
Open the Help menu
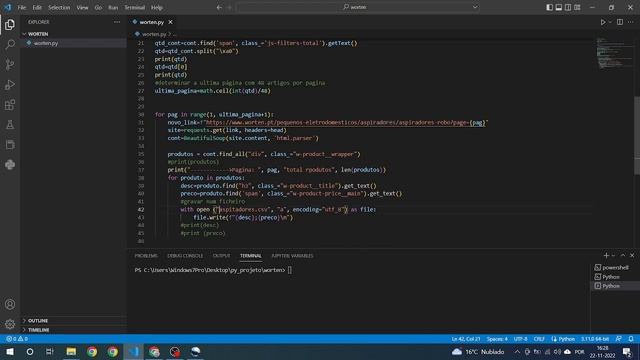coord(157,7)
